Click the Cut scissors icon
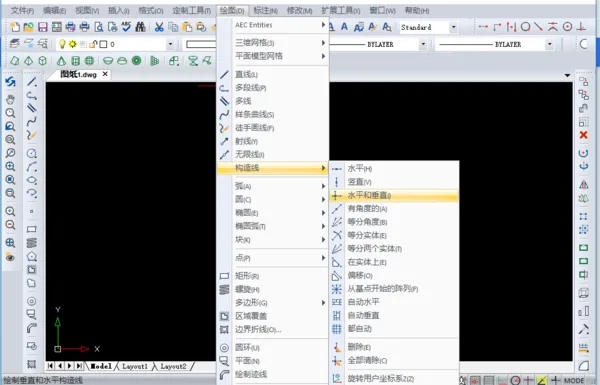 point(159,27)
